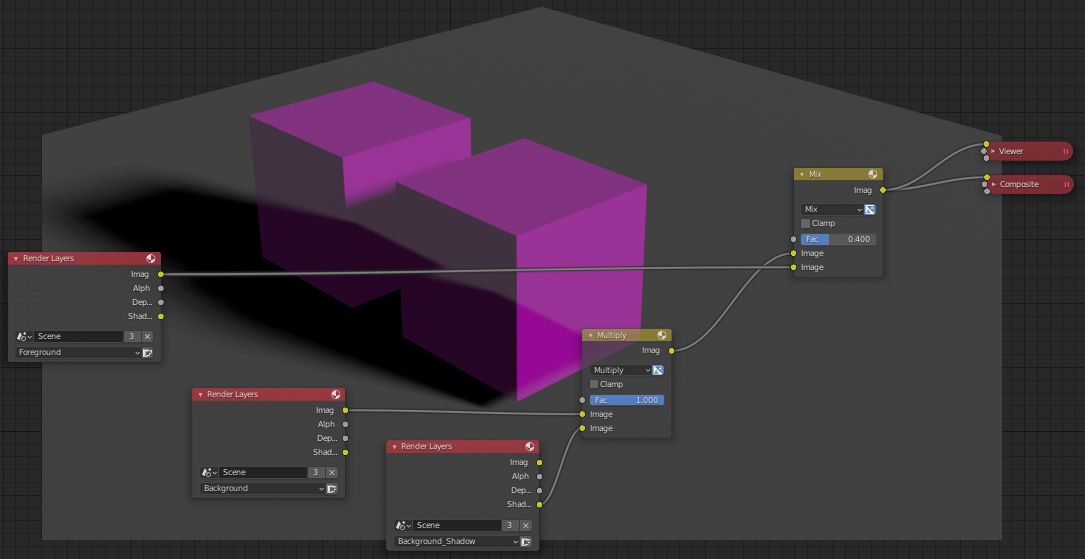Open scene browser icon on Foreground node
The width and height of the screenshot is (1085, 559).
pyautogui.click(x=24, y=336)
